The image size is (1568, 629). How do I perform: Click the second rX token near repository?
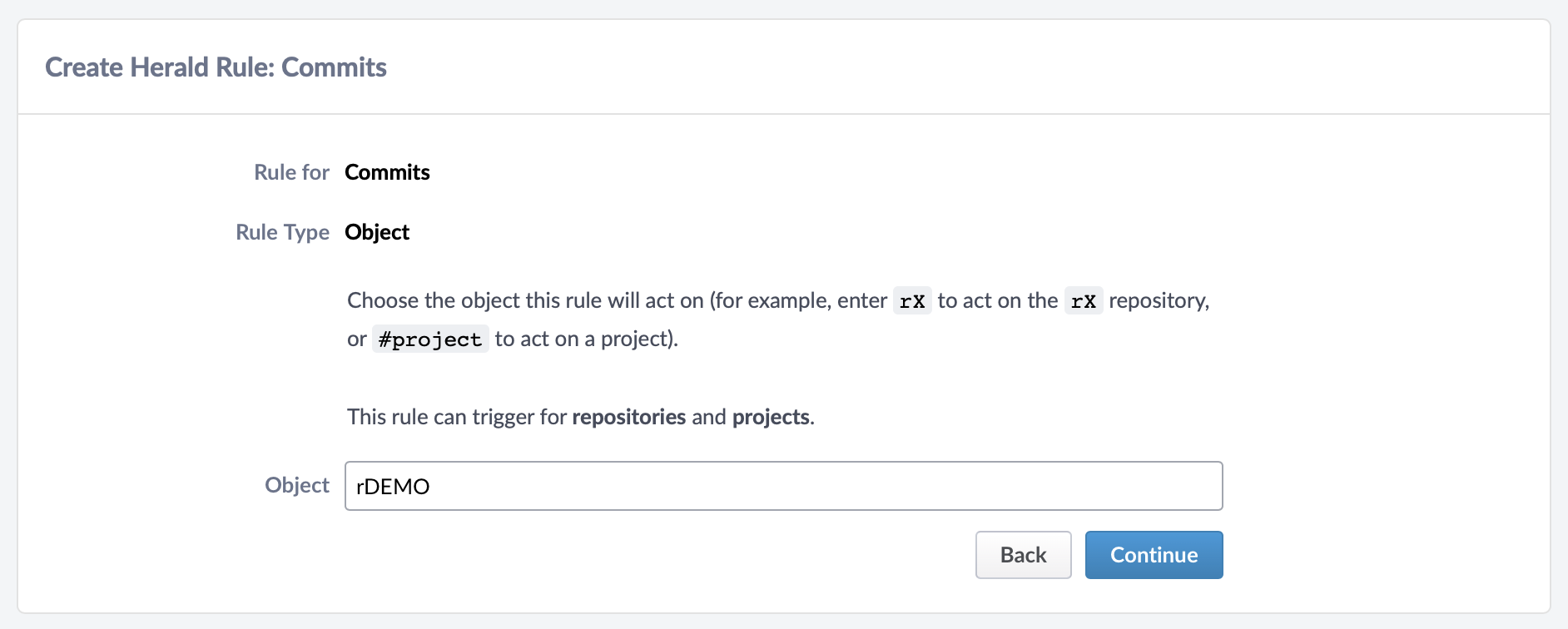[x=1084, y=301]
